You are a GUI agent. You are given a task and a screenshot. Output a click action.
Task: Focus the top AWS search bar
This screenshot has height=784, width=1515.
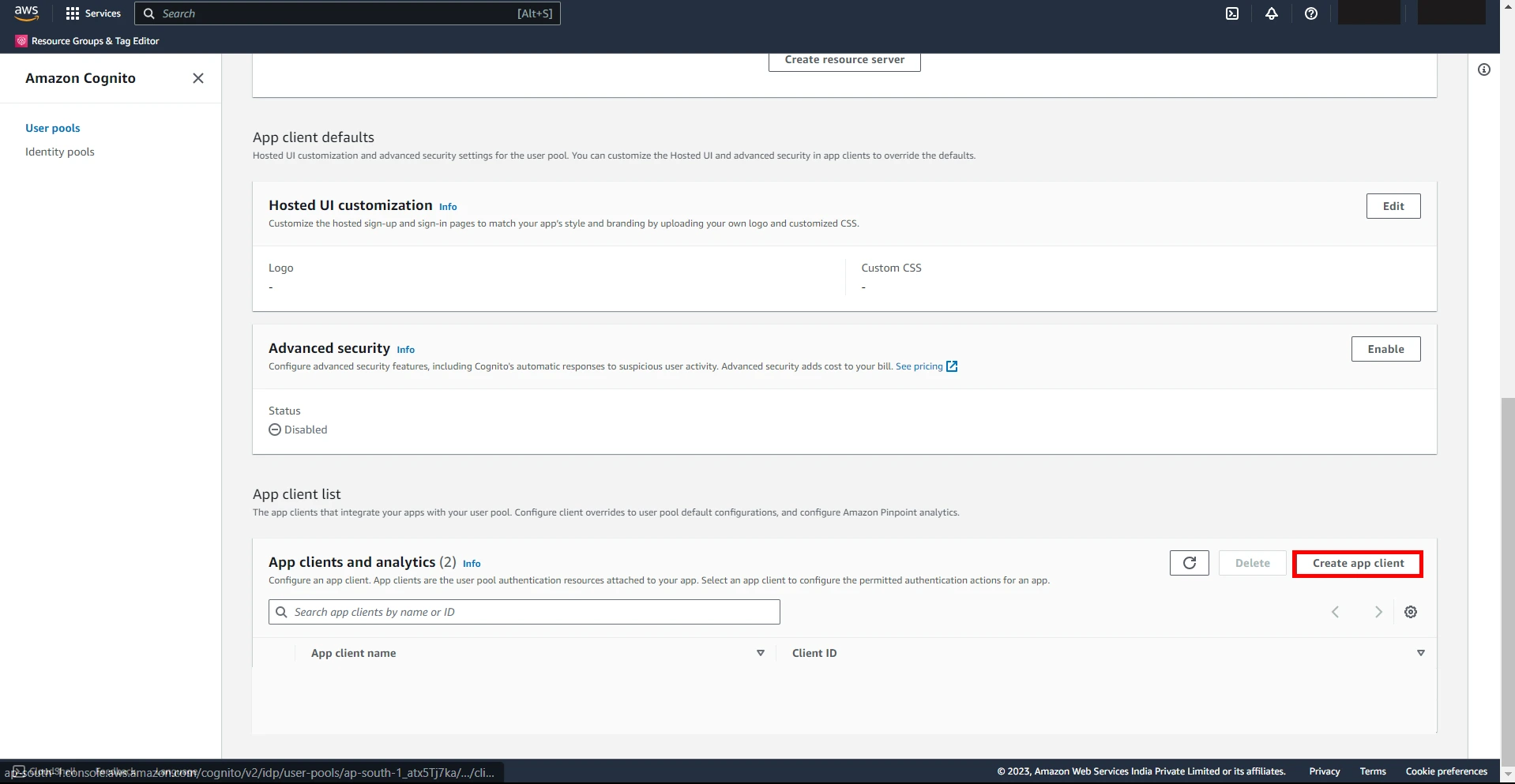[348, 13]
